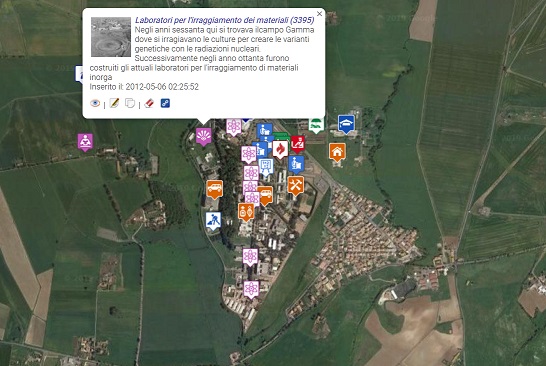Select the red flame fire marker
The width and height of the screenshot is (546, 366).
pyautogui.click(x=280, y=149)
